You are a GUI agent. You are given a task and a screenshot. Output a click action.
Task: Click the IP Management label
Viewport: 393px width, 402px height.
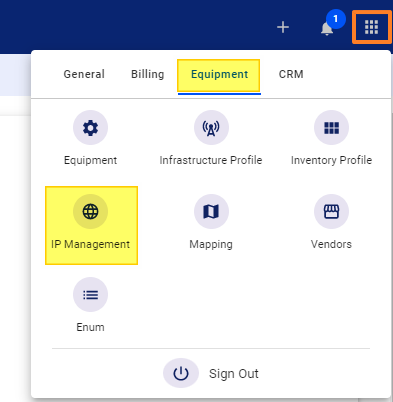[90, 244]
